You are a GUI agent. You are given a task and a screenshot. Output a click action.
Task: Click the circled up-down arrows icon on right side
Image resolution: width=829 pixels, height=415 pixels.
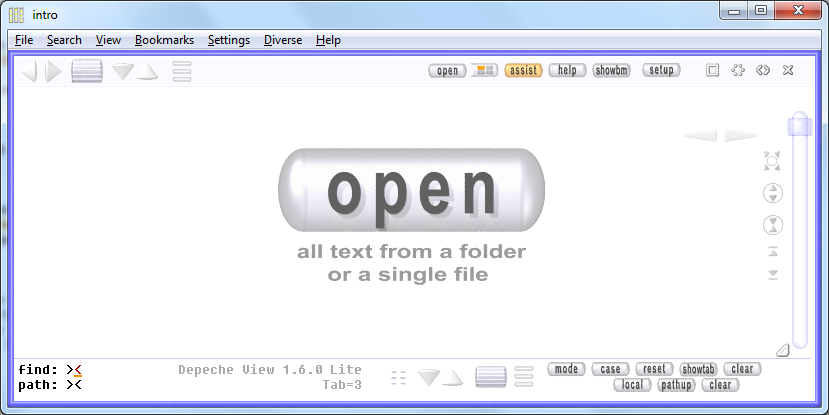click(x=772, y=193)
